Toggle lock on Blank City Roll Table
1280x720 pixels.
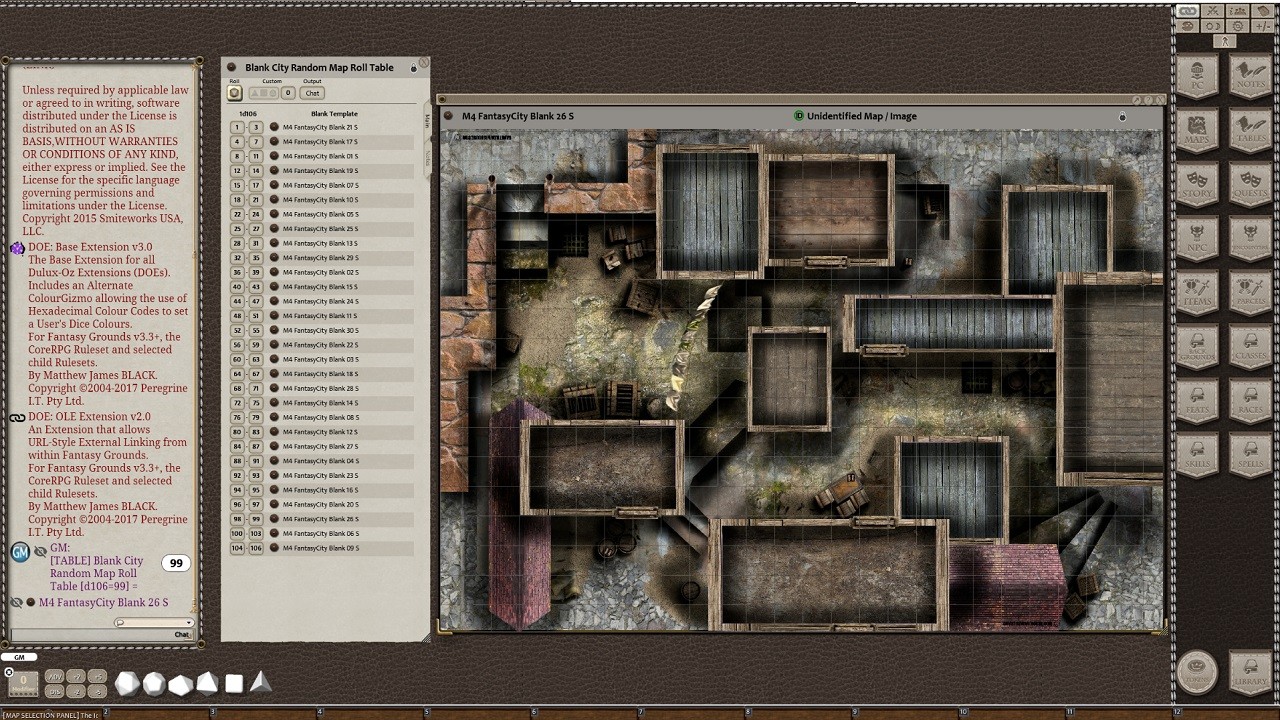[x=414, y=68]
